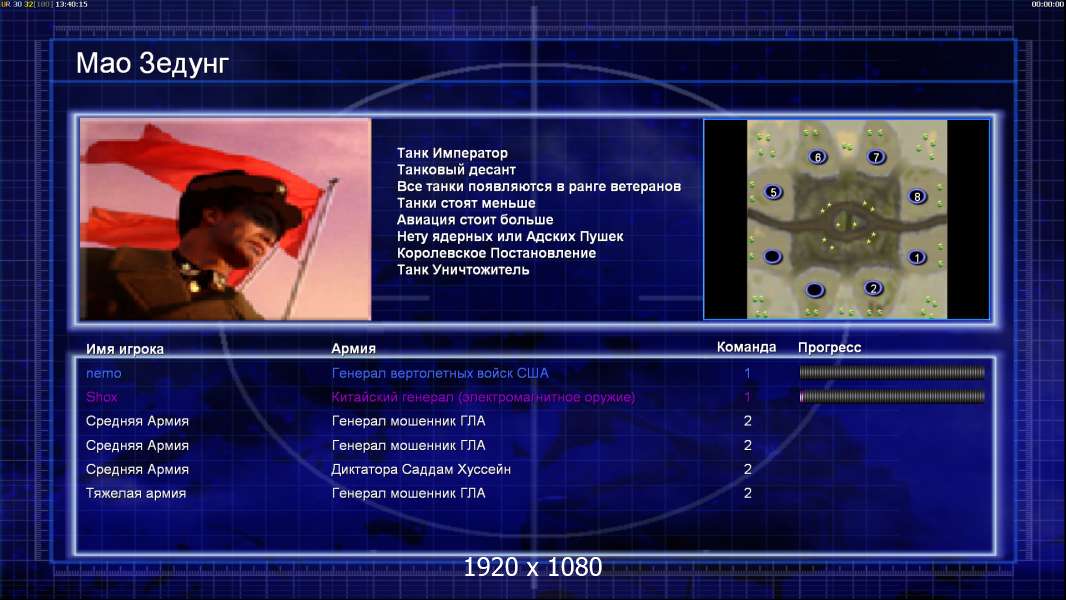The width and height of the screenshot is (1066, 600).
Task: Select start position 2 on the minimap
Action: pos(874,288)
